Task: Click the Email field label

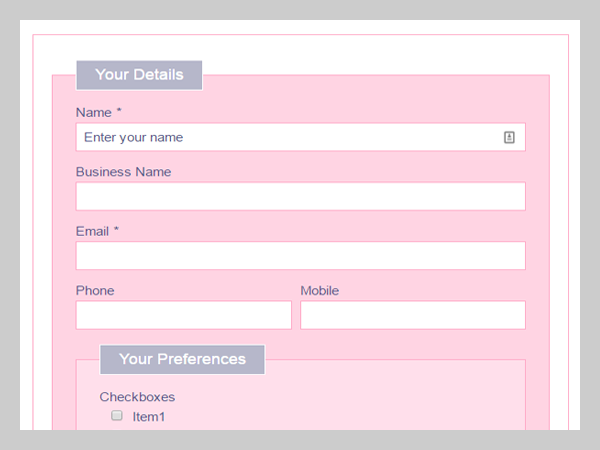Action: pos(93,231)
